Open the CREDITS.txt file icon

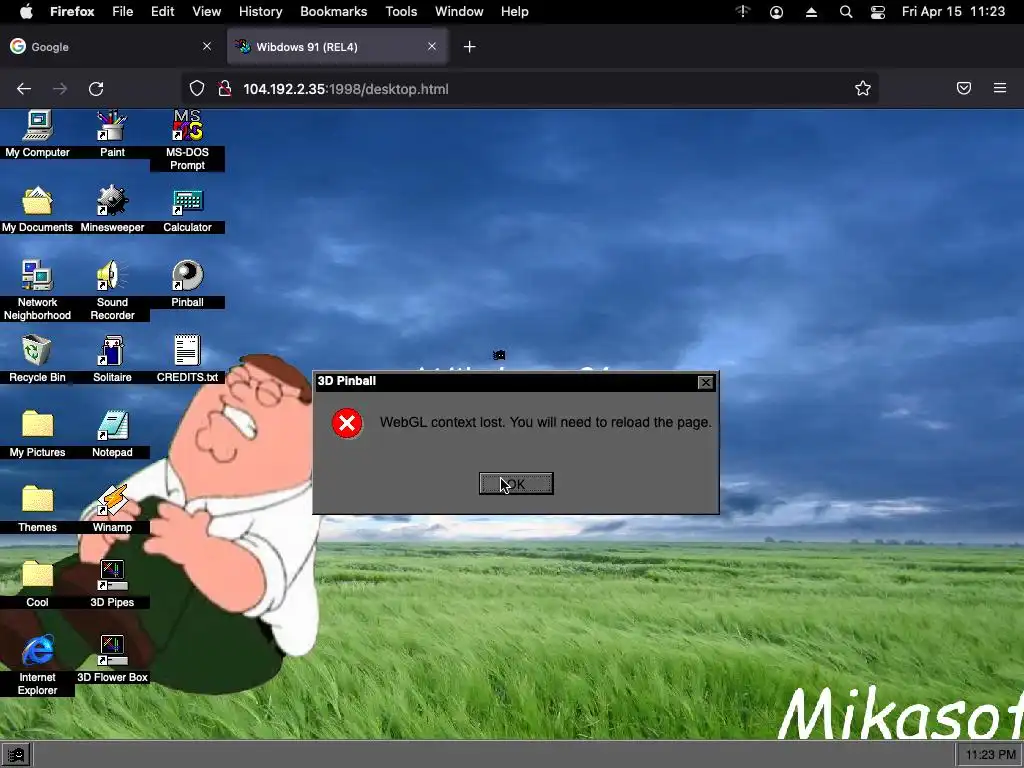[x=187, y=359]
